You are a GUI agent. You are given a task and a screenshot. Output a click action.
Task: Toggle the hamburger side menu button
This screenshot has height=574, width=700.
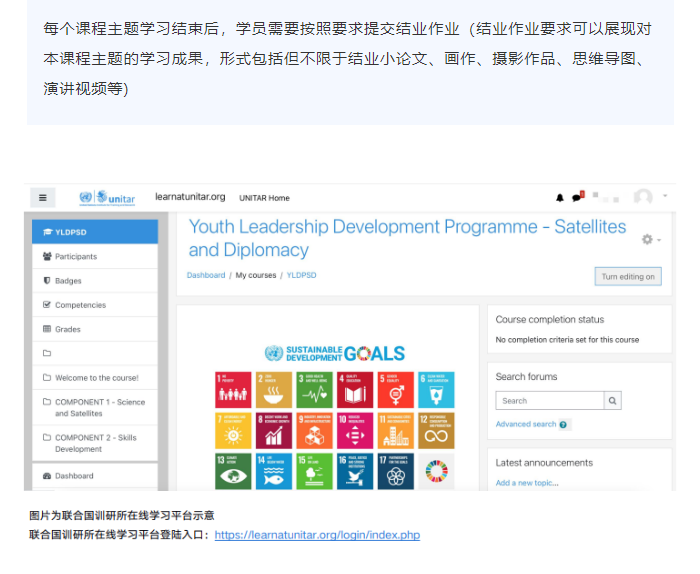(43, 198)
